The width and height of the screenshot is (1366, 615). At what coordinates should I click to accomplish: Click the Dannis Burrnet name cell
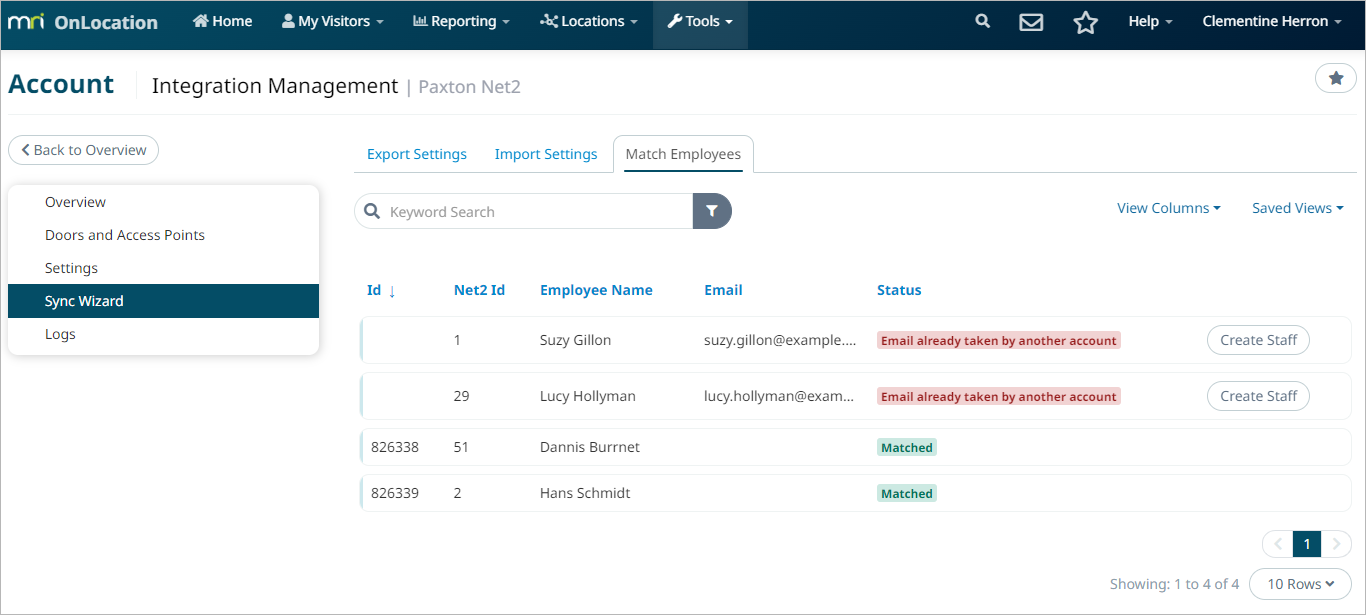coord(589,447)
